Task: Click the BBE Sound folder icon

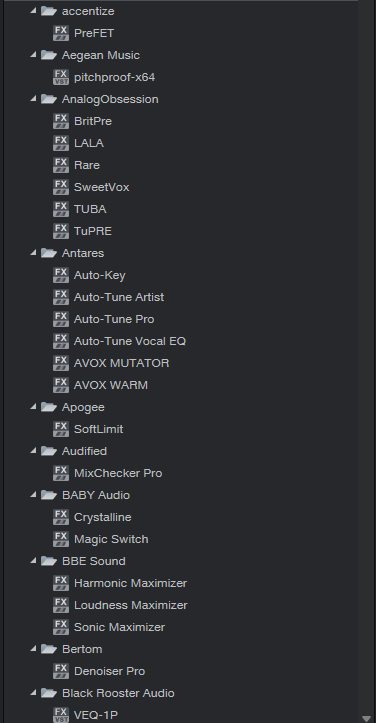Action: coord(49,561)
